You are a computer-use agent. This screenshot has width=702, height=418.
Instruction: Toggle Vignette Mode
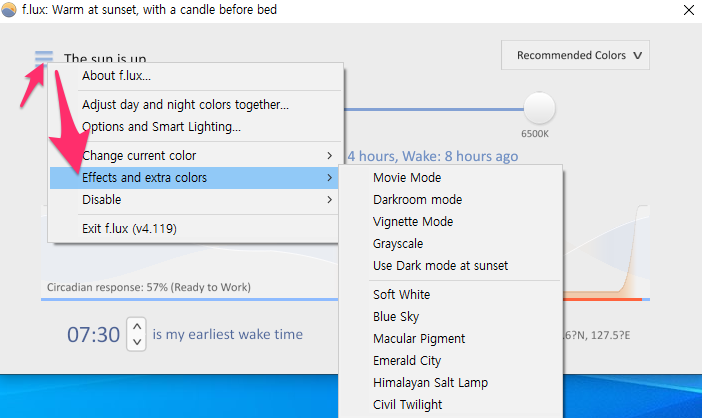pos(450,222)
